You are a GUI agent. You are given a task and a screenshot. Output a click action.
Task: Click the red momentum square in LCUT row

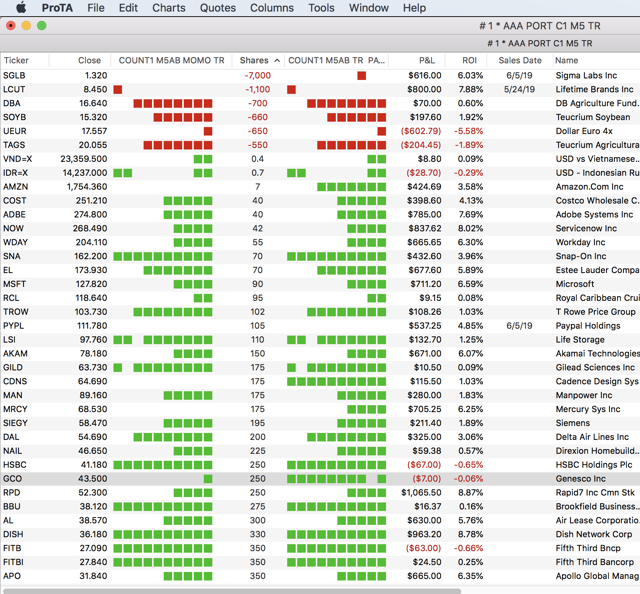coord(118,89)
